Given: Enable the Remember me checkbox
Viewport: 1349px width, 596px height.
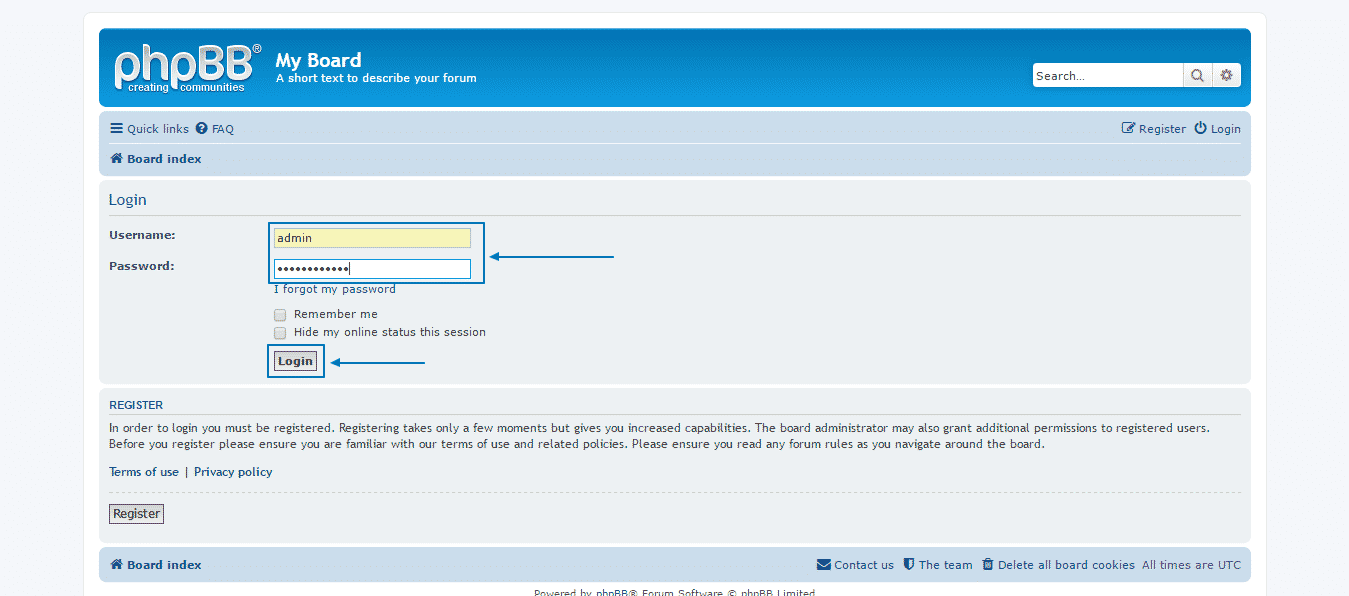Looking at the screenshot, I should click(x=280, y=314).
